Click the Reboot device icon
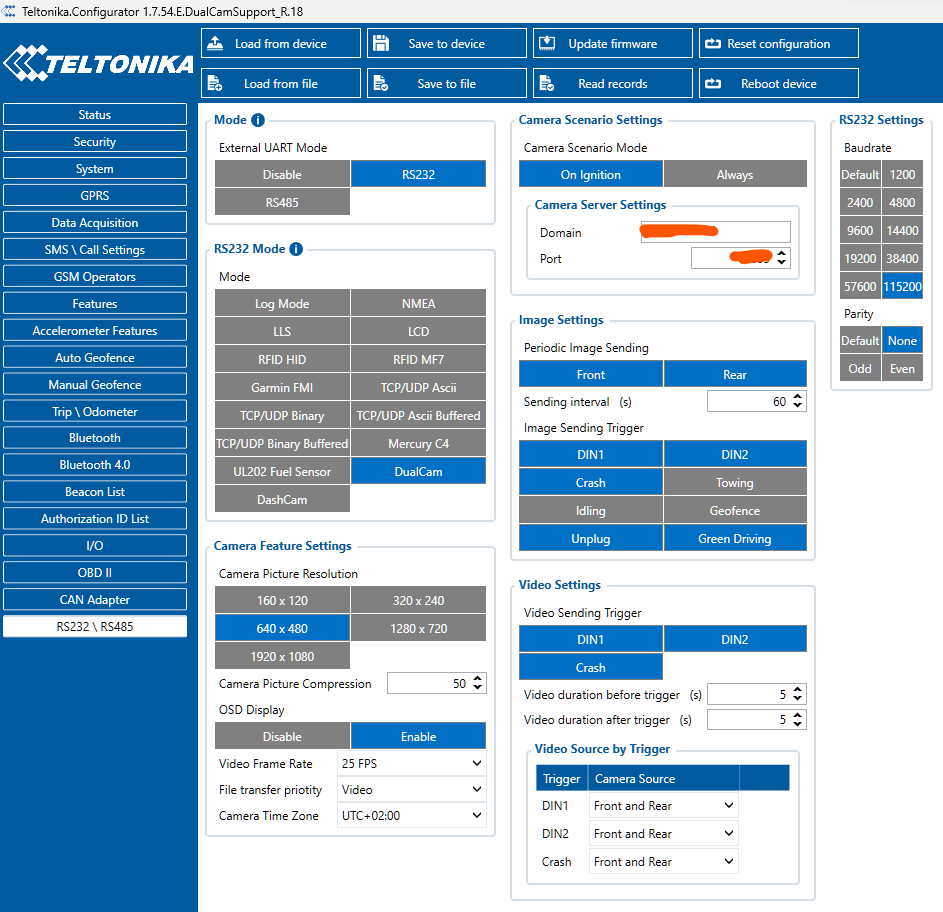The image size is (943, 912). (x=713, y=83)
